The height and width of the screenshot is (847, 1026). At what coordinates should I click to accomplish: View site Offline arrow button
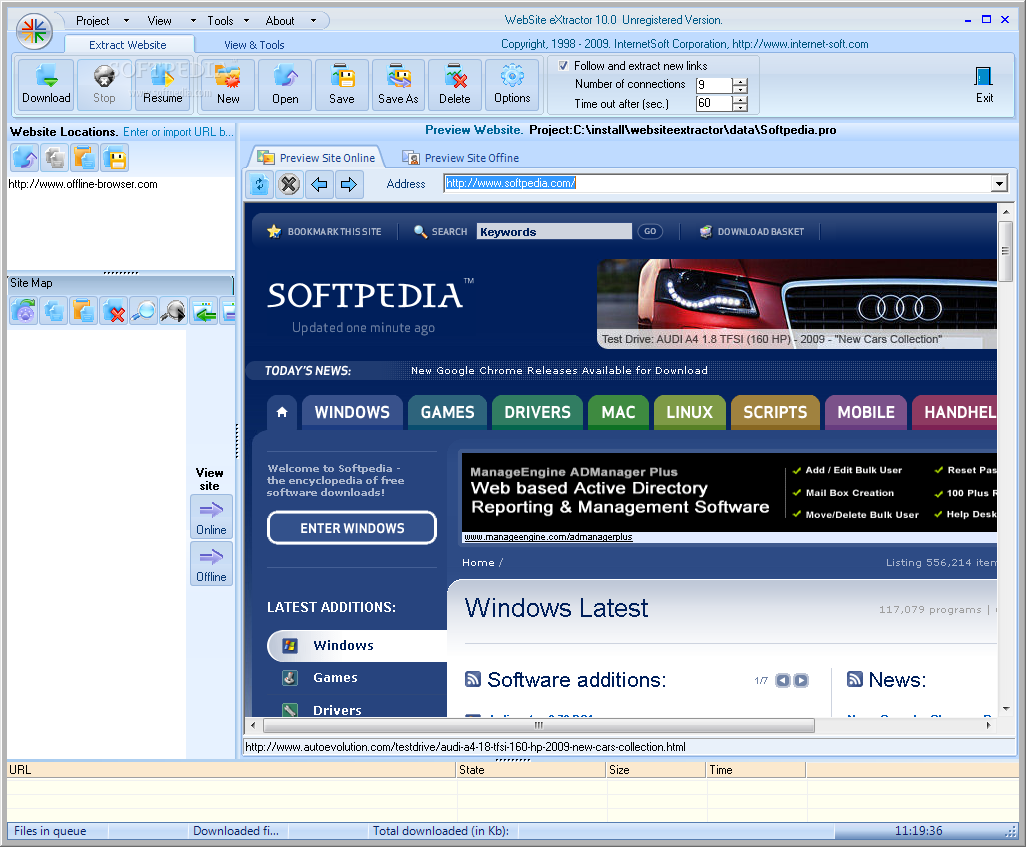[211, 564]
